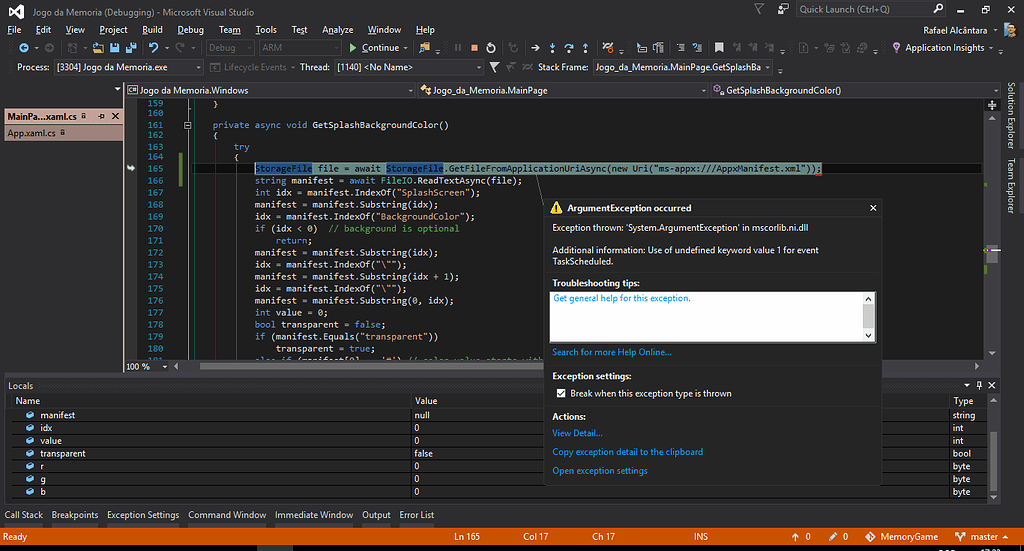Open the Call Stack tab
Image resolution: width=1024 pixels, height=551 pixels.
24,515
